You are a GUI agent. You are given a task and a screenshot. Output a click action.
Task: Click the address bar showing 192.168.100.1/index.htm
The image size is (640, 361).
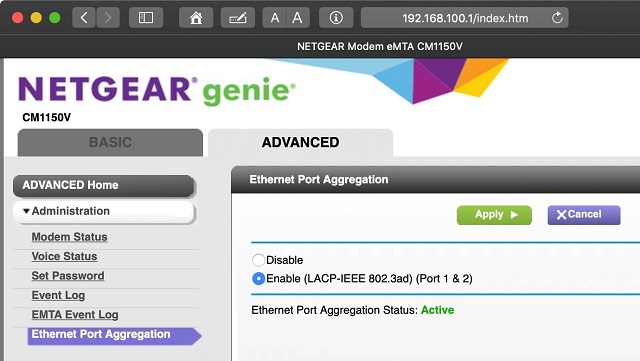coord(464,18)
